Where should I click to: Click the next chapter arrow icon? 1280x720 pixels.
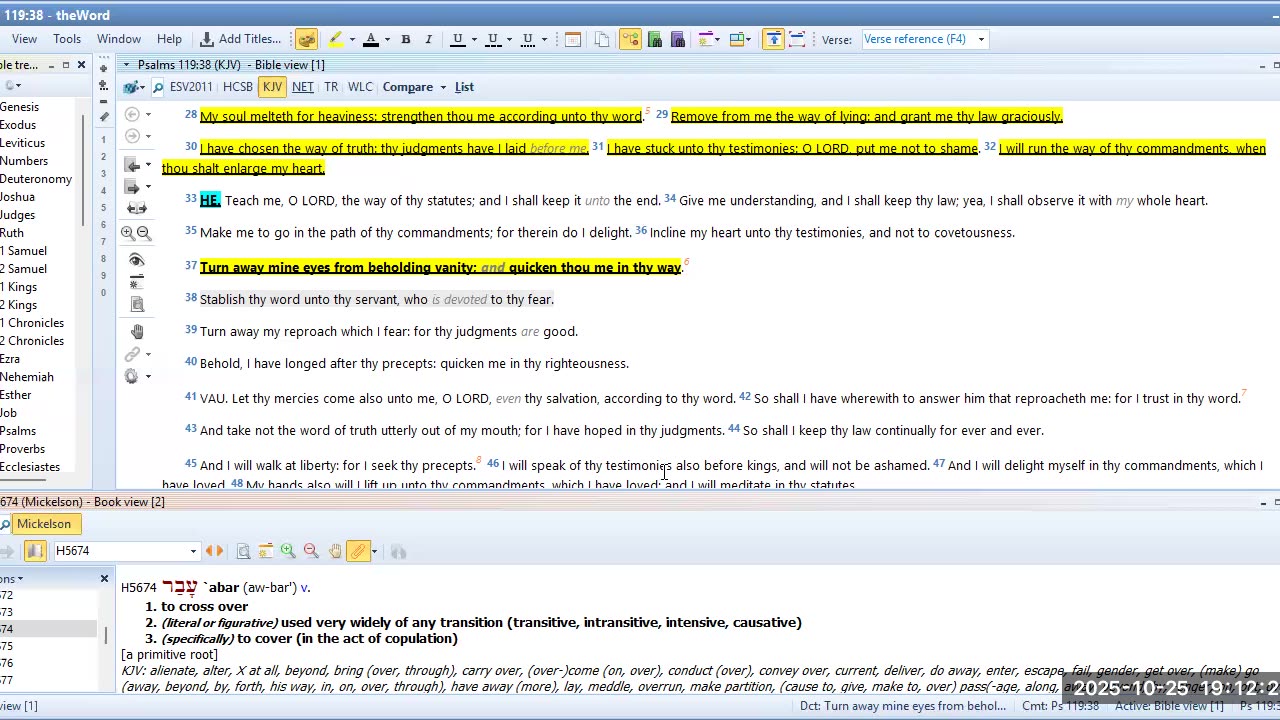(x=132, y=187)
